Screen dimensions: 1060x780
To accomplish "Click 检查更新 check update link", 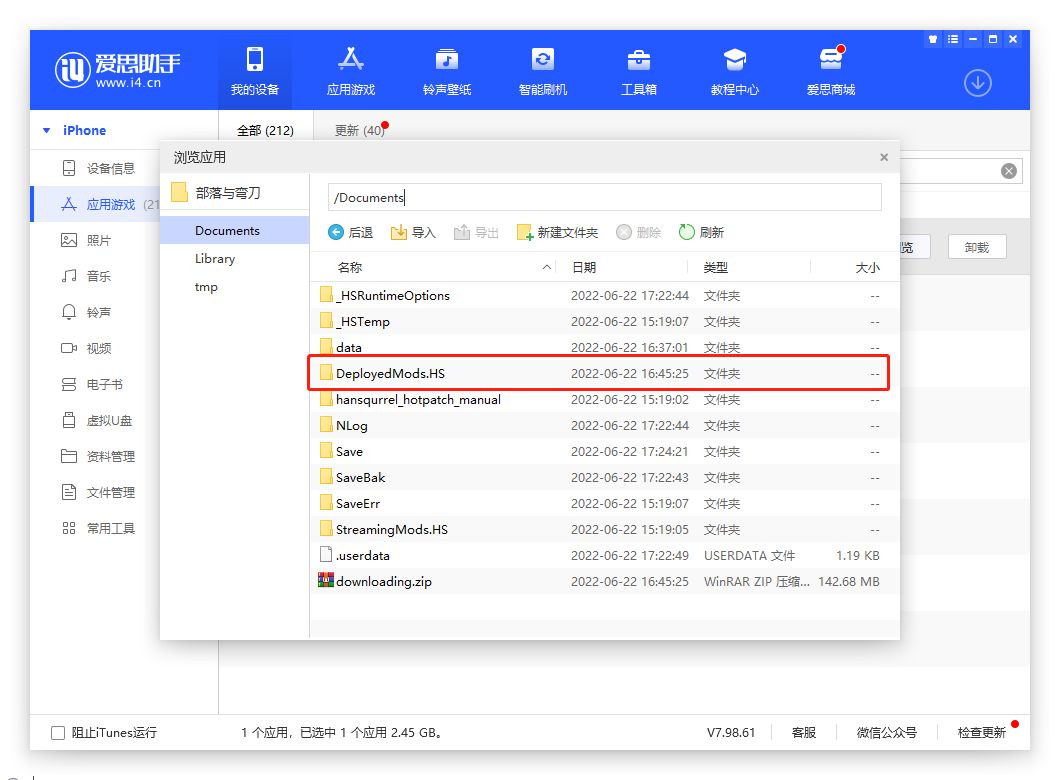I will [x=982, y=733].
